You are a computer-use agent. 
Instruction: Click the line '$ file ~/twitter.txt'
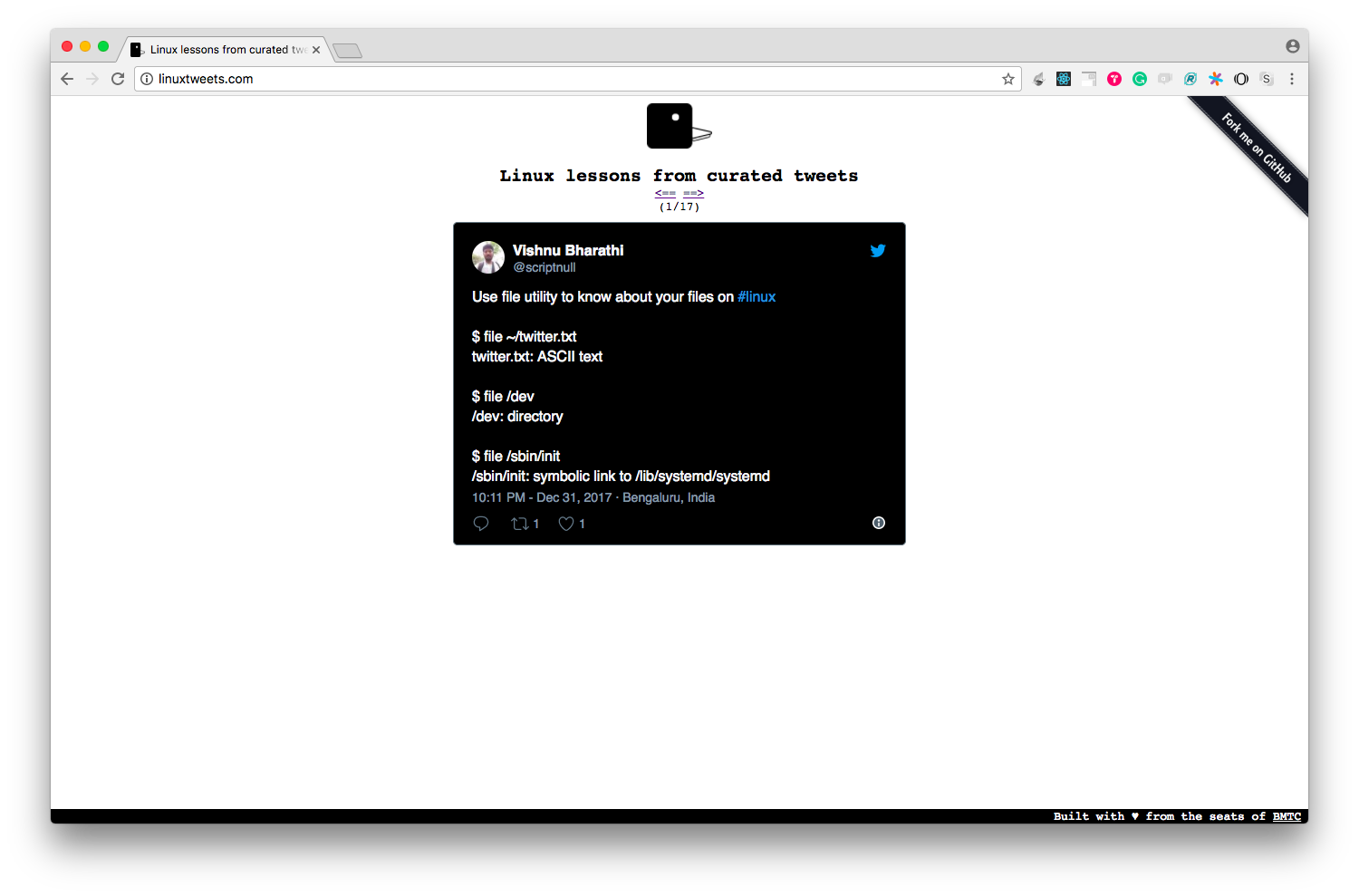(x=524, y=337)
